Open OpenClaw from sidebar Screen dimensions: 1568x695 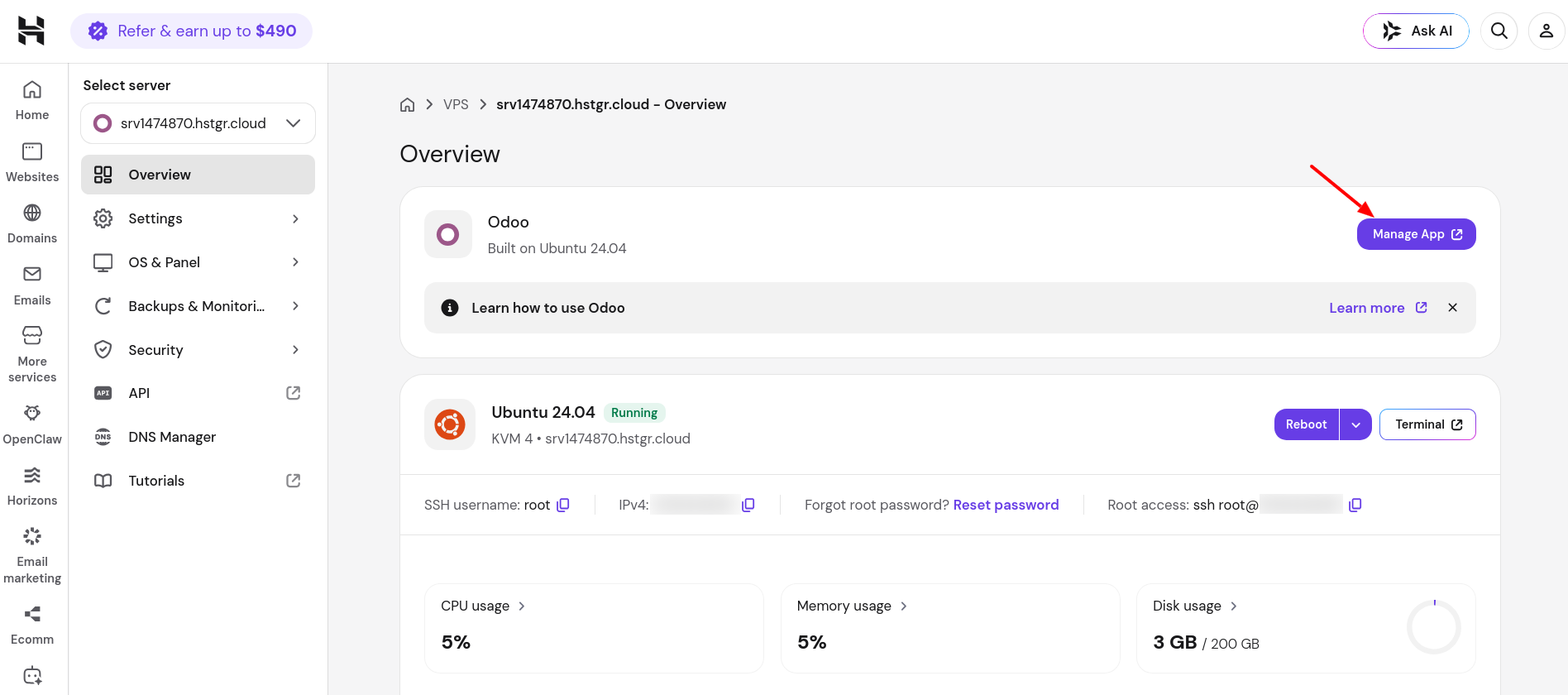tap(32, 425)
